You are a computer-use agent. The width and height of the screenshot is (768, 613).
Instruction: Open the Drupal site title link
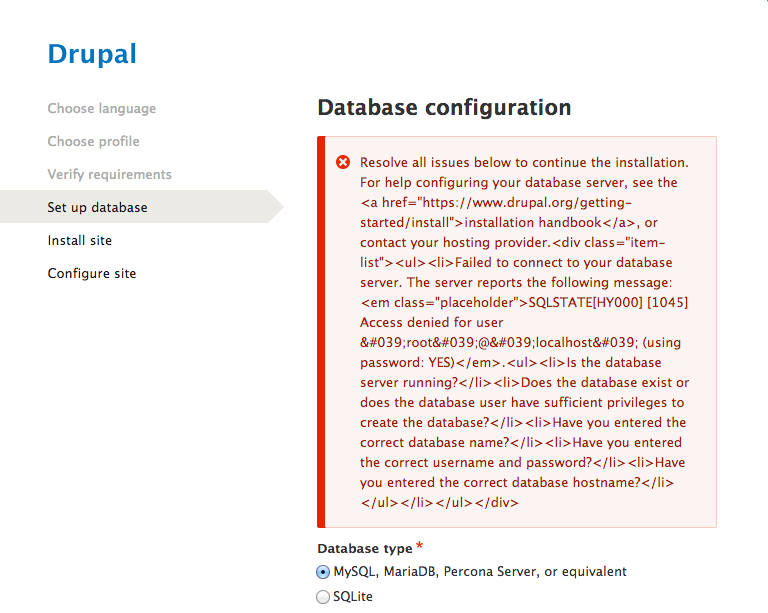coord(92,53)
